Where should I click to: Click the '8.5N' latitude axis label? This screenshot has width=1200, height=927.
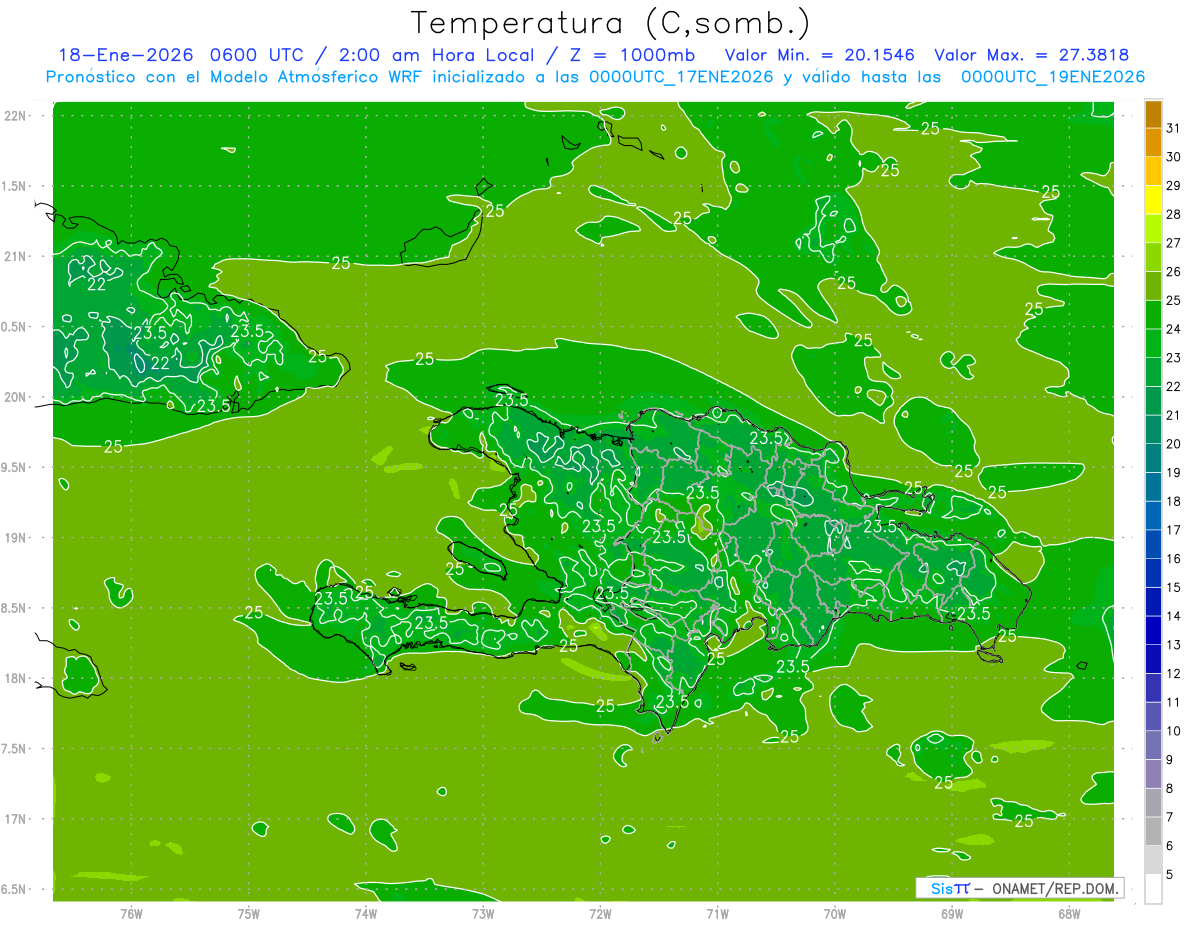pos(16,608)
